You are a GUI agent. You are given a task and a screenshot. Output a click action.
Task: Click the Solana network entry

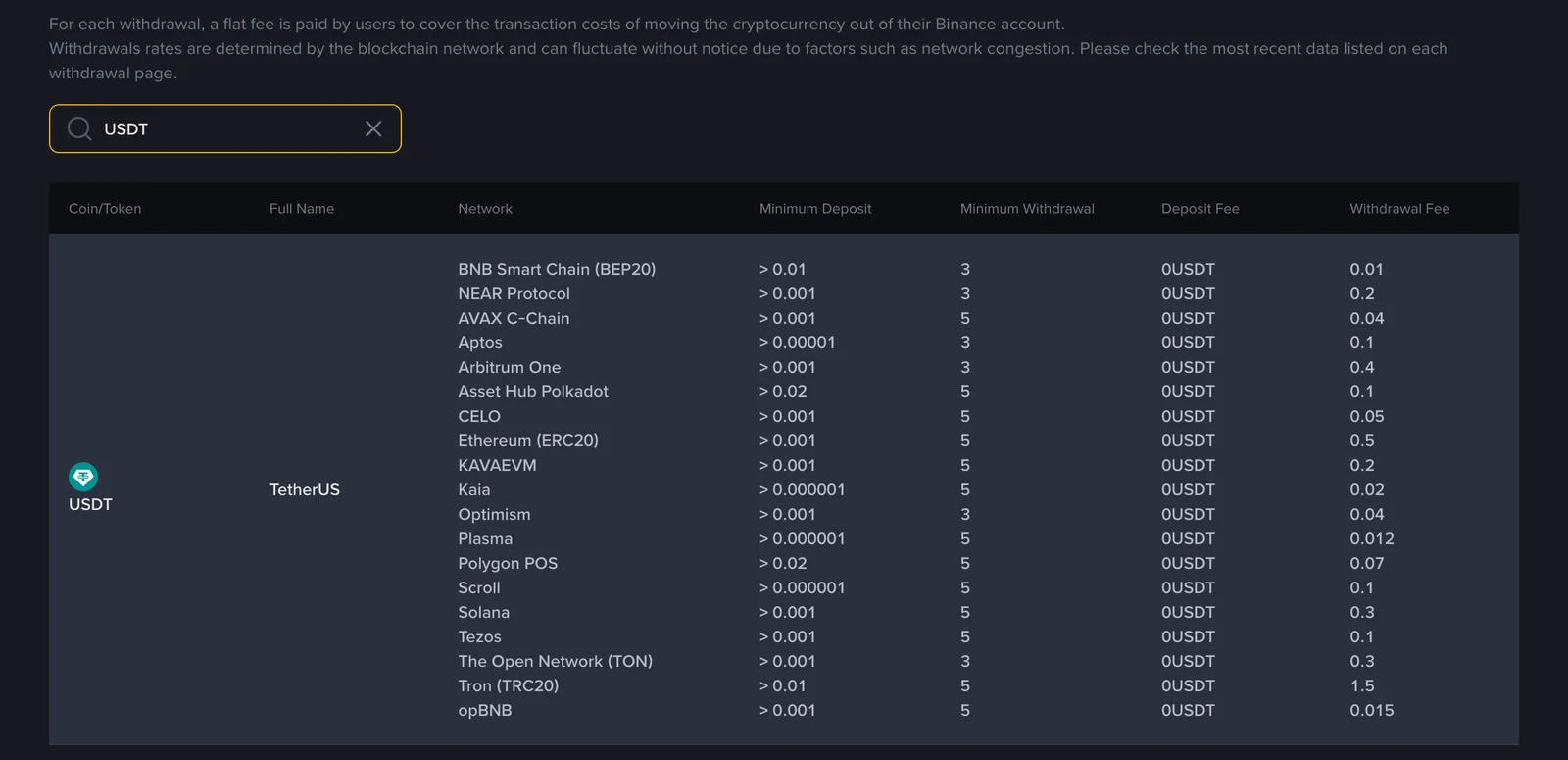[x=484, y=612]
